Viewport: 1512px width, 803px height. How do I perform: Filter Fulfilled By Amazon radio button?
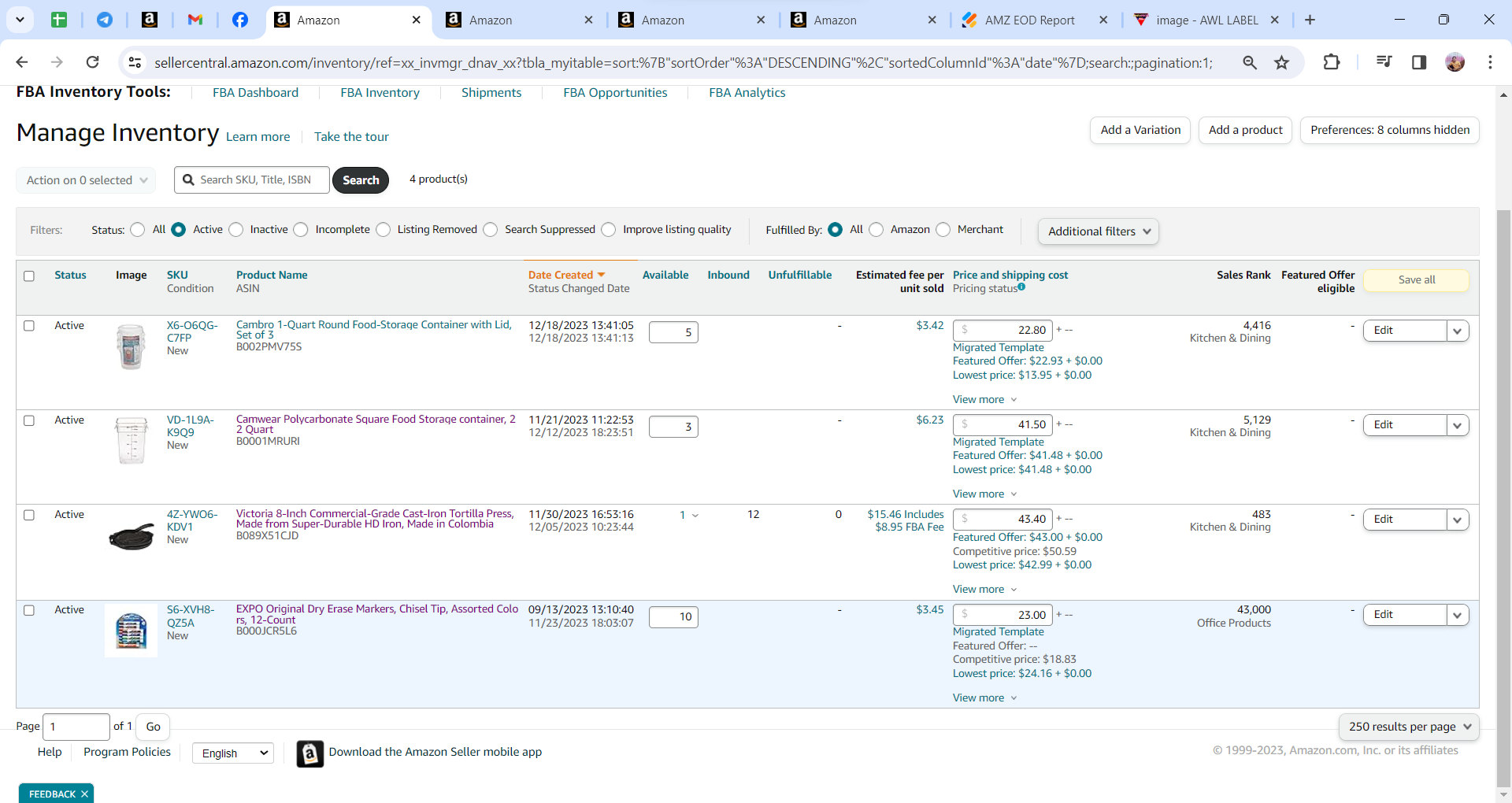(x=876, y=230)
